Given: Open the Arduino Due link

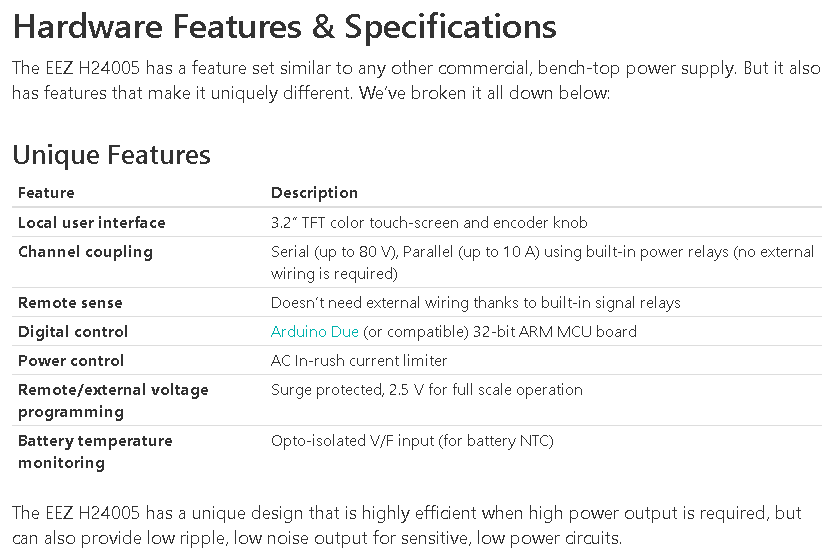Looking at the screenshot, I should pos(315,332).
